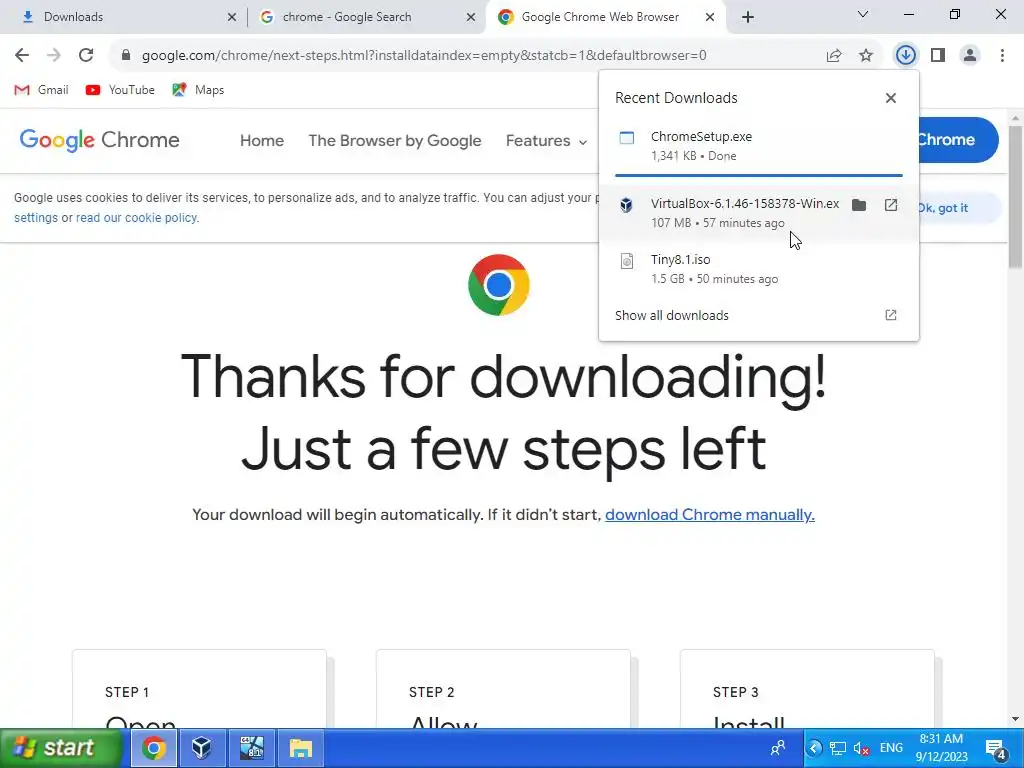Open the tab search dropdown
Screen dimensions: 1024x768
tap(863, 14)
